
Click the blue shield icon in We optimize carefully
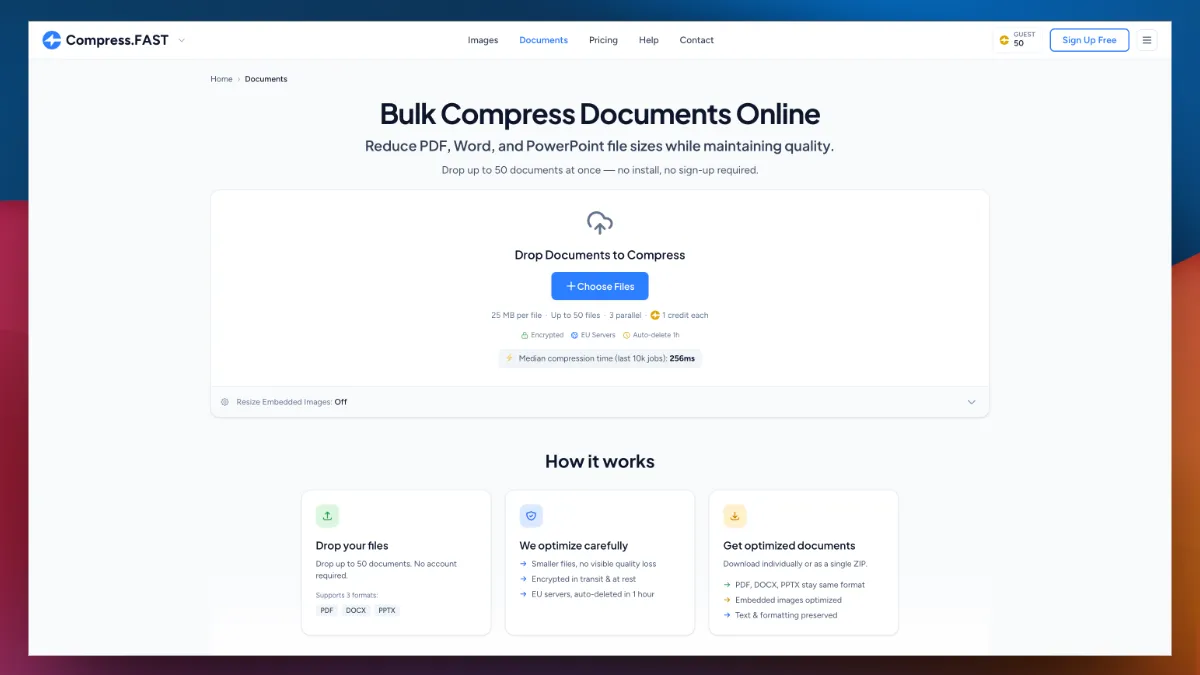tap(531, 516)
